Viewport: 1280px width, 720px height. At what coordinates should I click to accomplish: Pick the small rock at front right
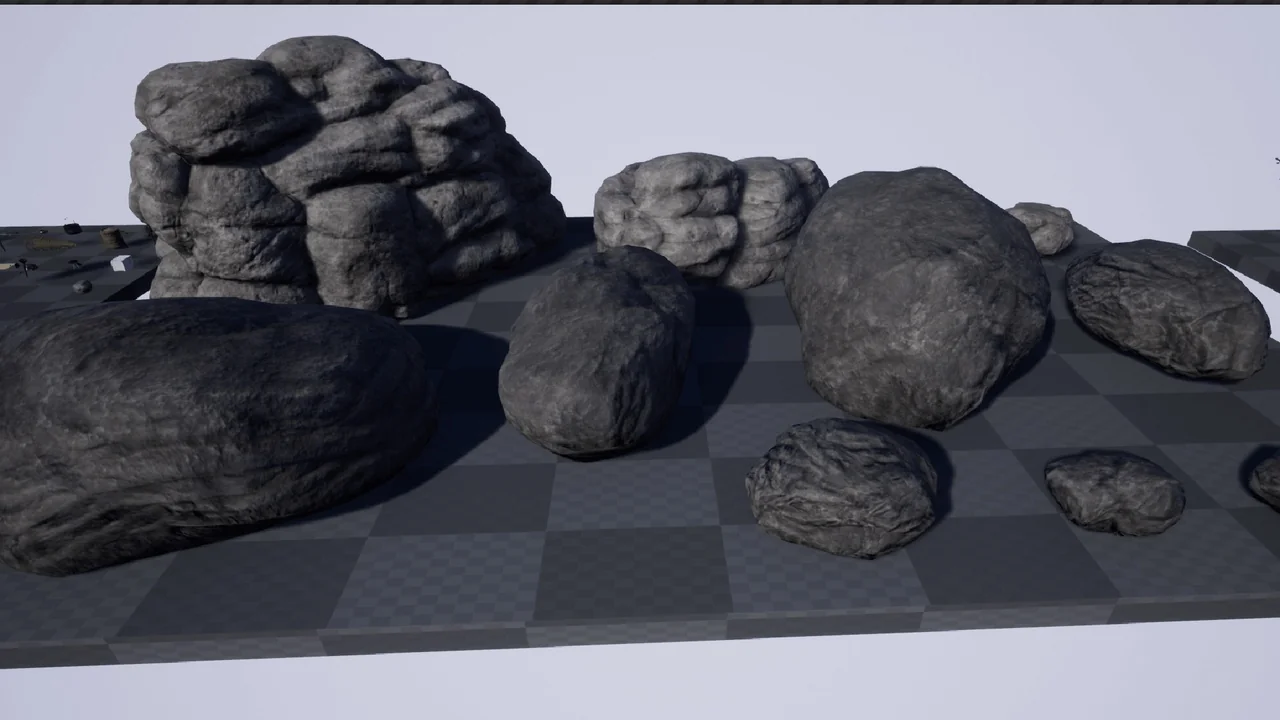(x=1115, y=492)
